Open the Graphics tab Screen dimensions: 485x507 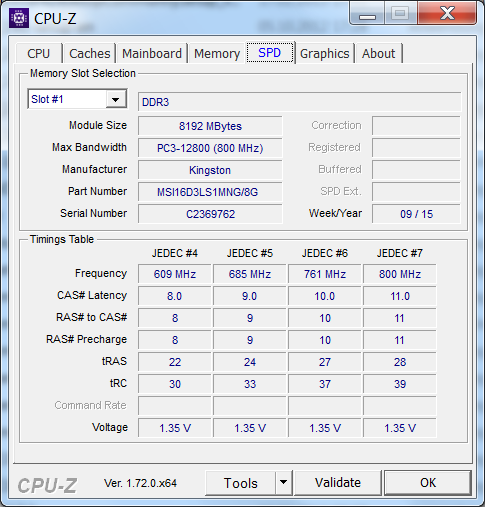click(325, 53)
